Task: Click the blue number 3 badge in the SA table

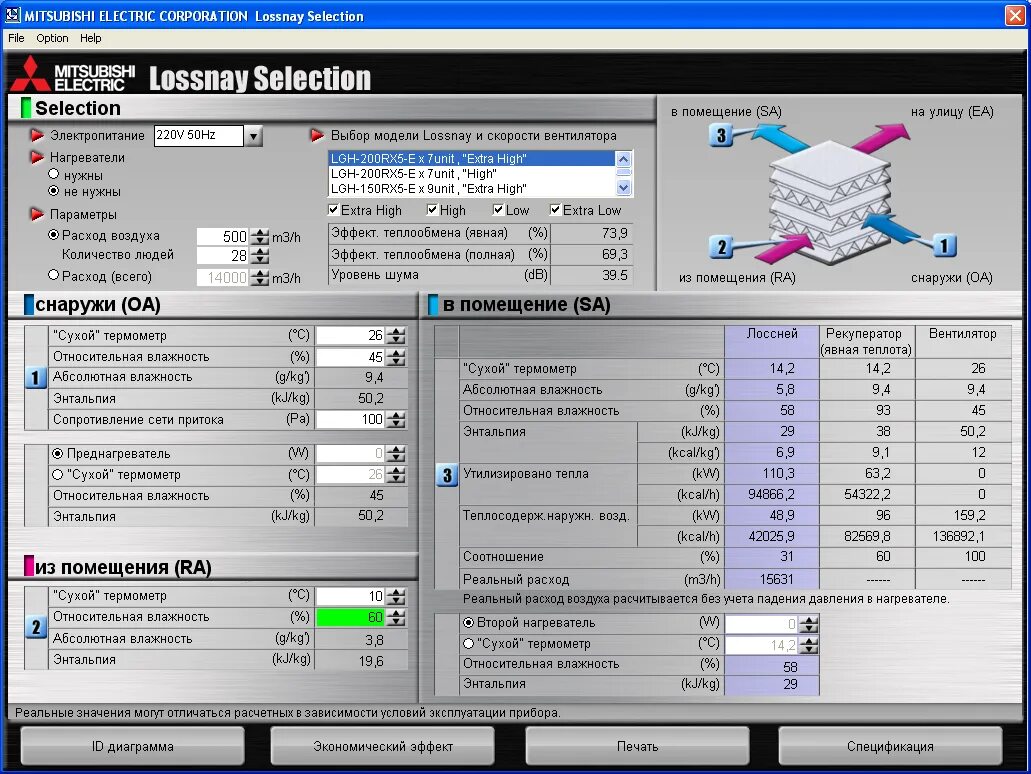Action: pos(447,475)
